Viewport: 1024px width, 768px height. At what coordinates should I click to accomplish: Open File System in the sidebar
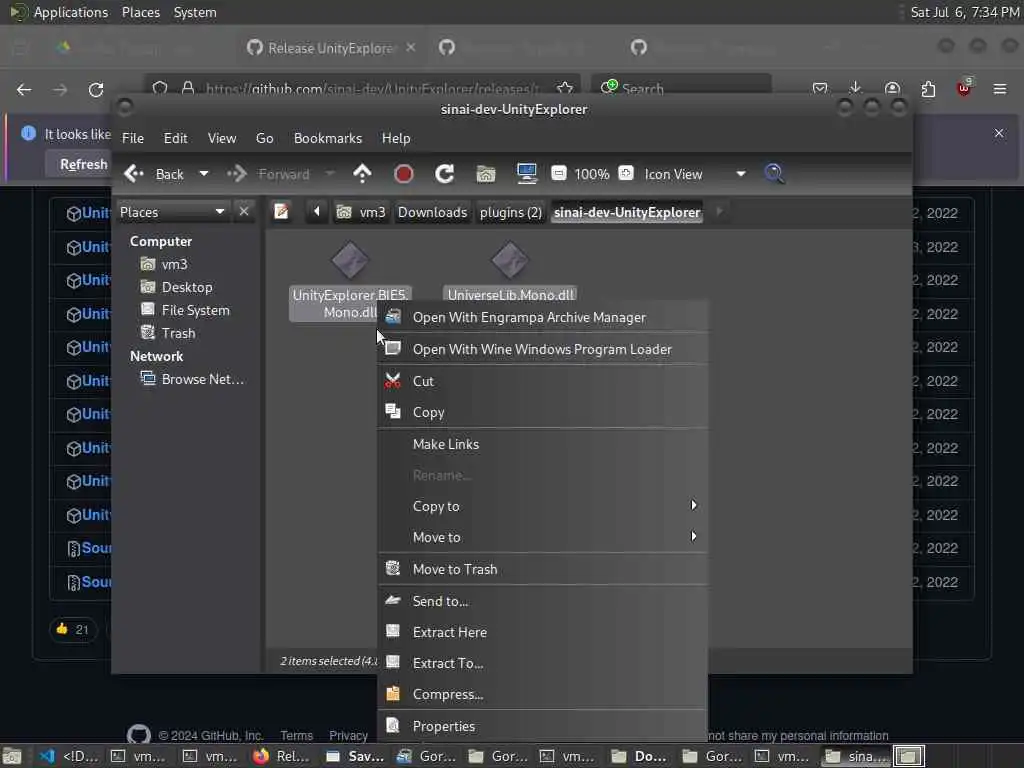coord(195,310)
